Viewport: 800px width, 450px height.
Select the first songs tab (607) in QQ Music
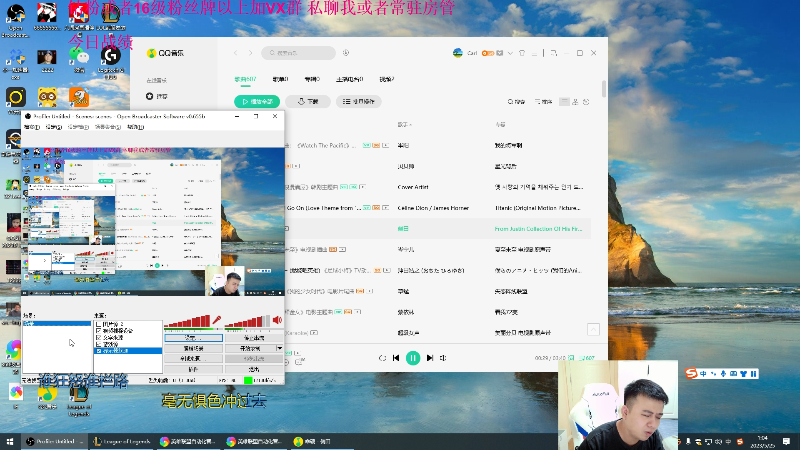click(x=245, y=79)
